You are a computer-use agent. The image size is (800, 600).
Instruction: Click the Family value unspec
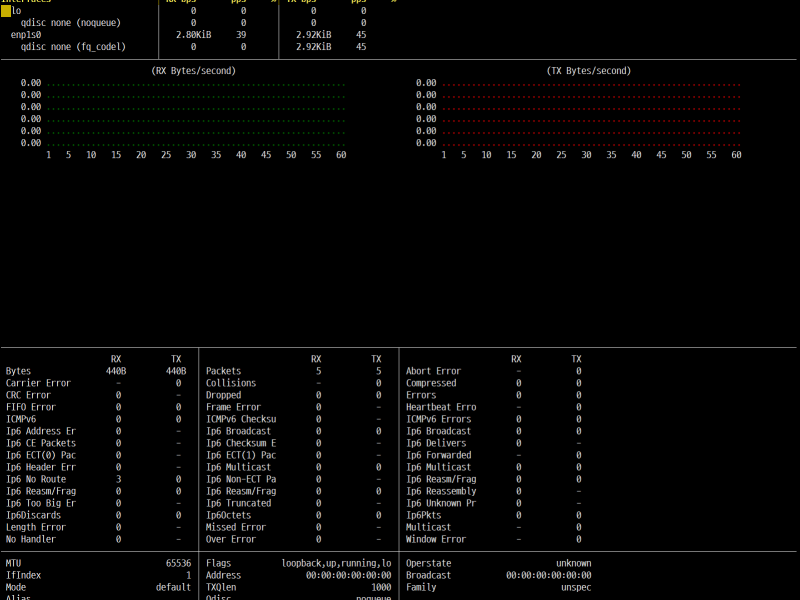pyautogui.click(x=577, y=587)
